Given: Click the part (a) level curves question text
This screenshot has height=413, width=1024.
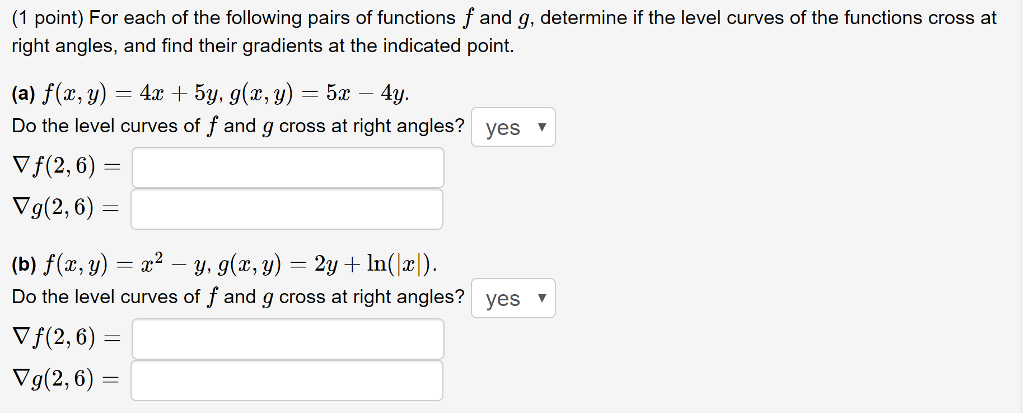Looking at the screenshot, I should click(x=238, y=126).
